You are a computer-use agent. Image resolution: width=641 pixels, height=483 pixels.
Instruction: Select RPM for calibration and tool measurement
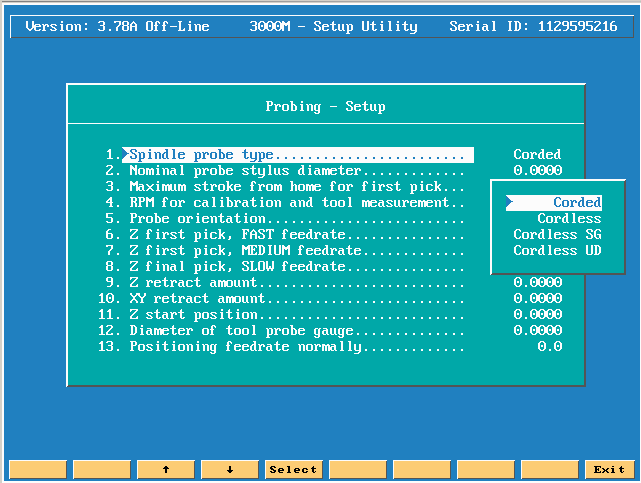[x=285, y=203]
